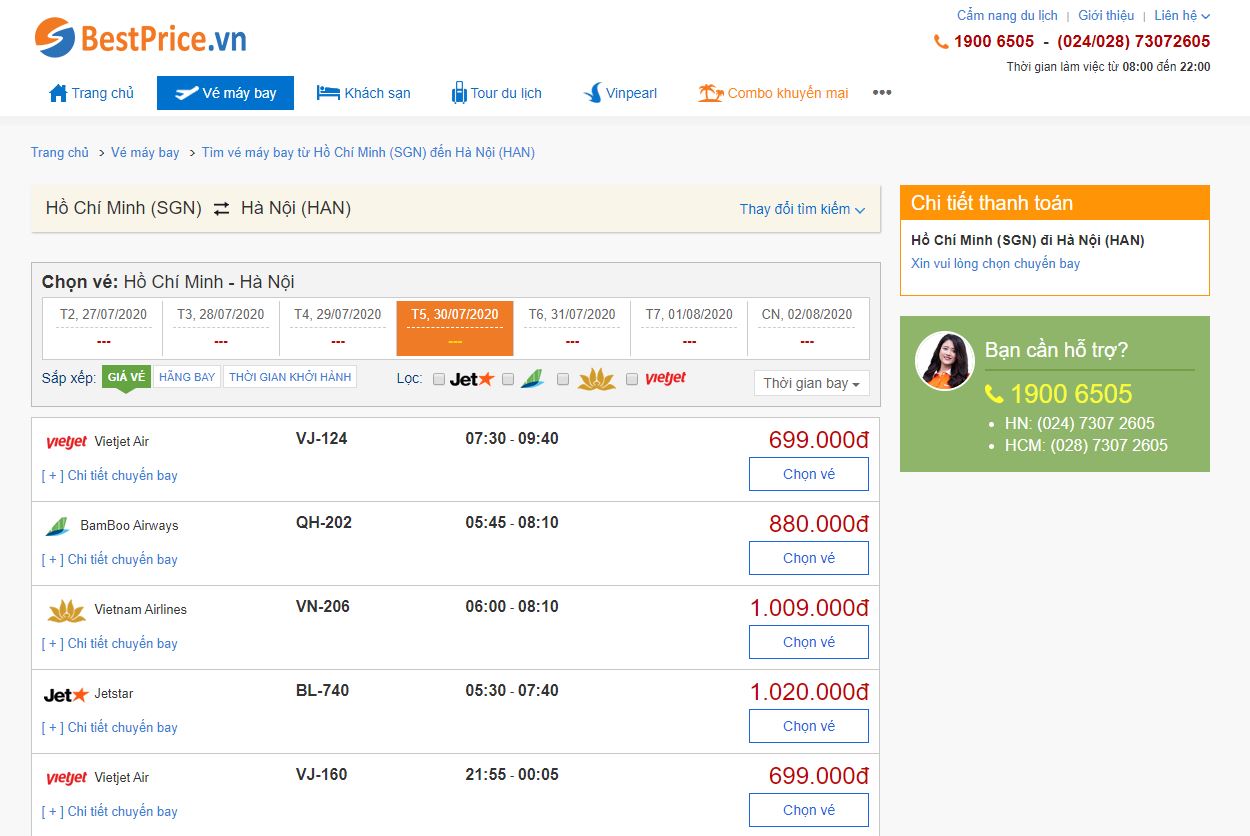This screenshot has width=1250, height=836.
Task: Click the Vietjet logo in the filter row
Action: [666, 378]
